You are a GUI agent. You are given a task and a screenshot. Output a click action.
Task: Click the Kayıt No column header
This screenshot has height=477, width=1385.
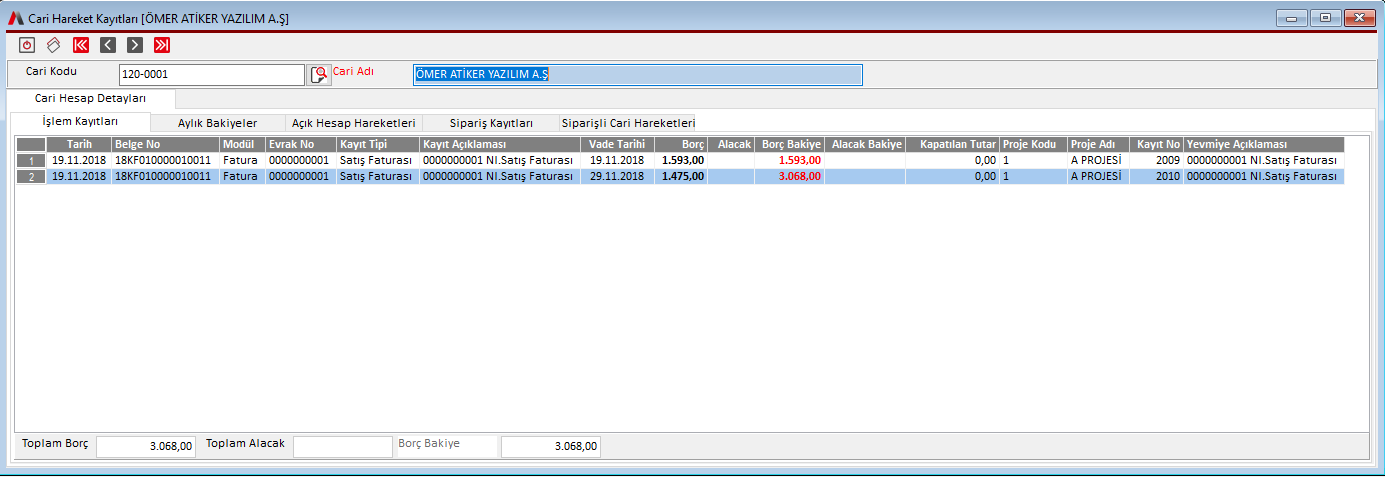click(1157, 145)
